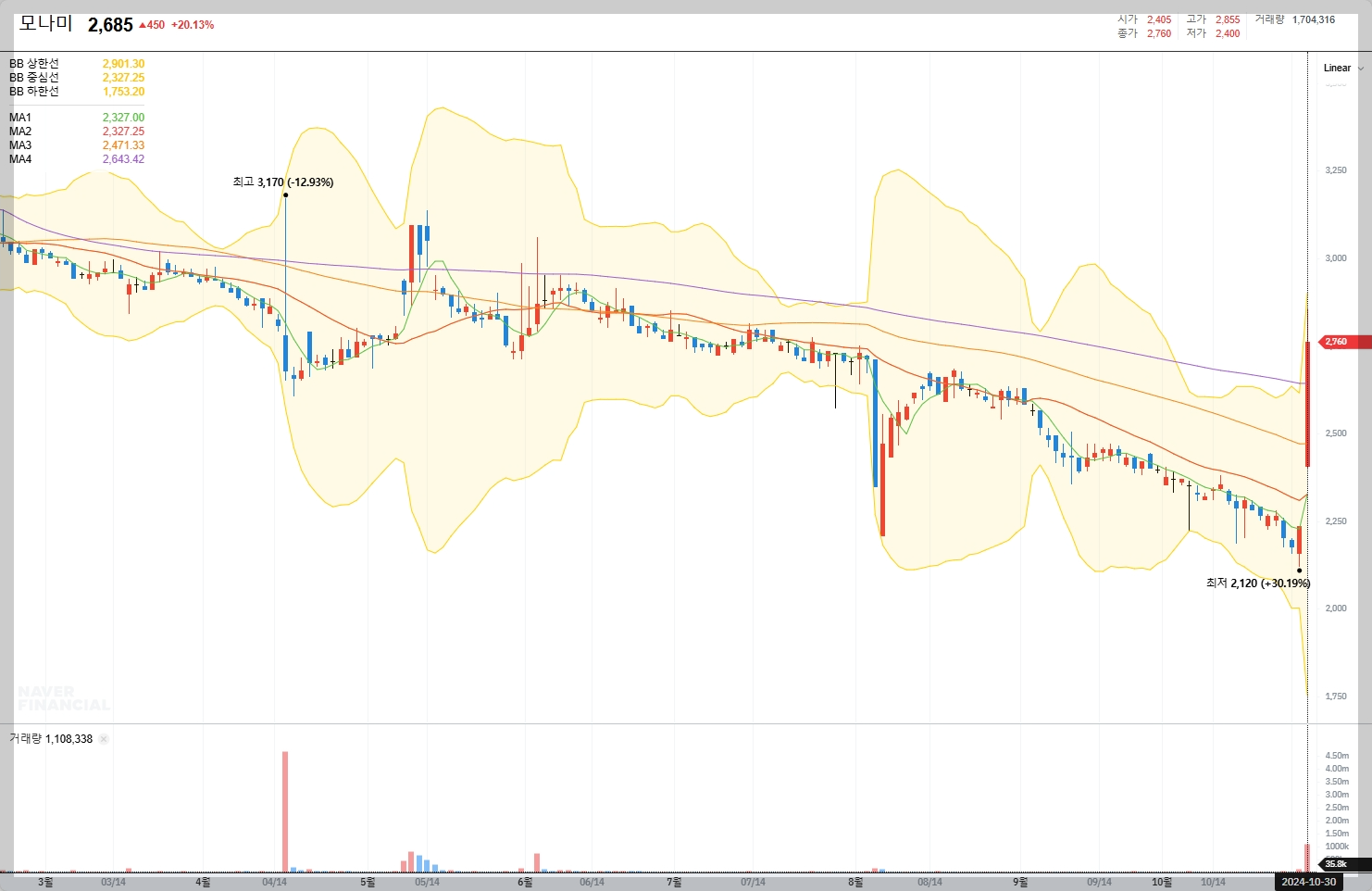Click the 3,250 price axis label

[x=1336, y=170]
